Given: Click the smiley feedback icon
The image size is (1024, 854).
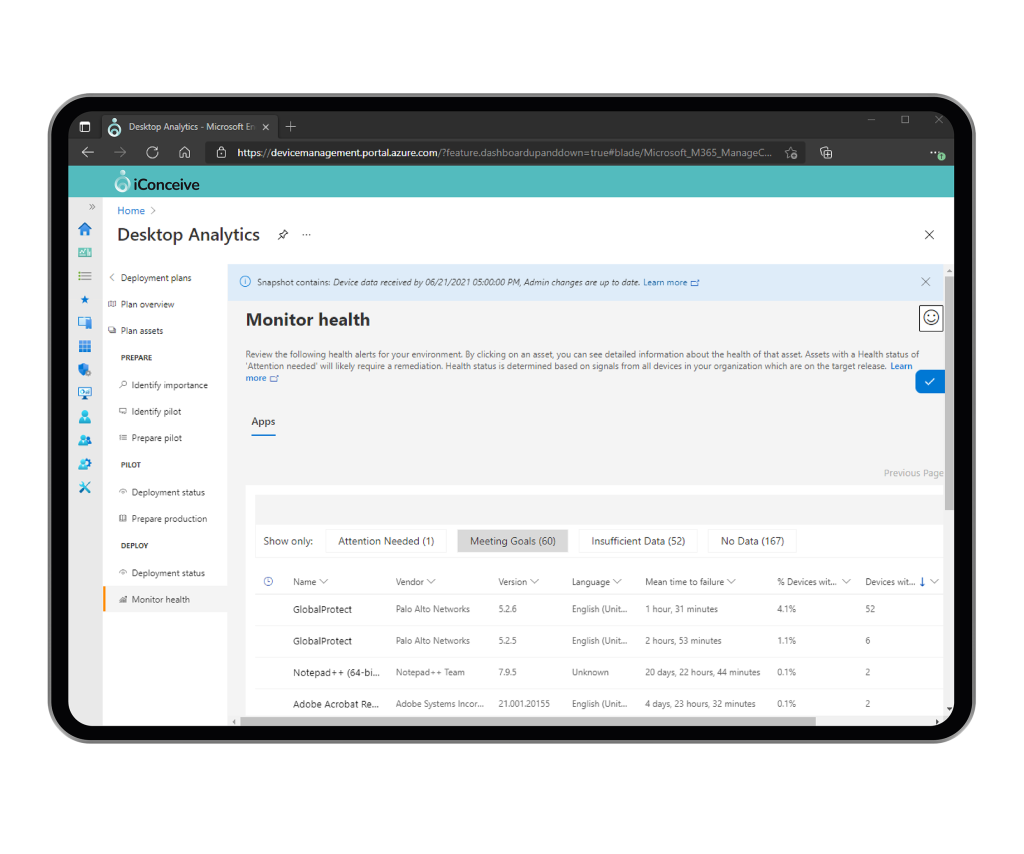Looking at the screenshot, I should click(930, 318).
